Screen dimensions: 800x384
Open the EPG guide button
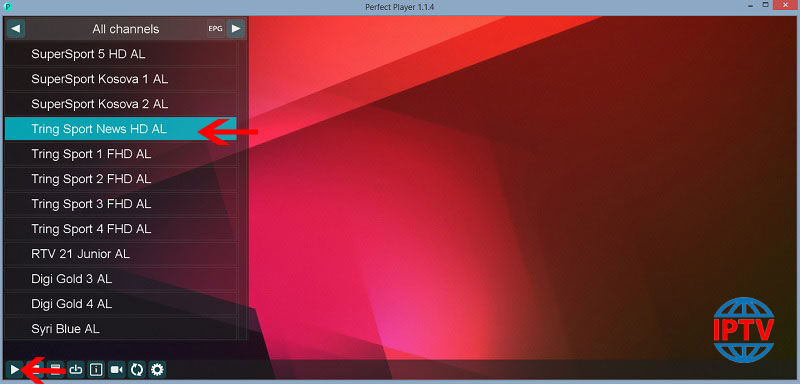pos(215,29)
